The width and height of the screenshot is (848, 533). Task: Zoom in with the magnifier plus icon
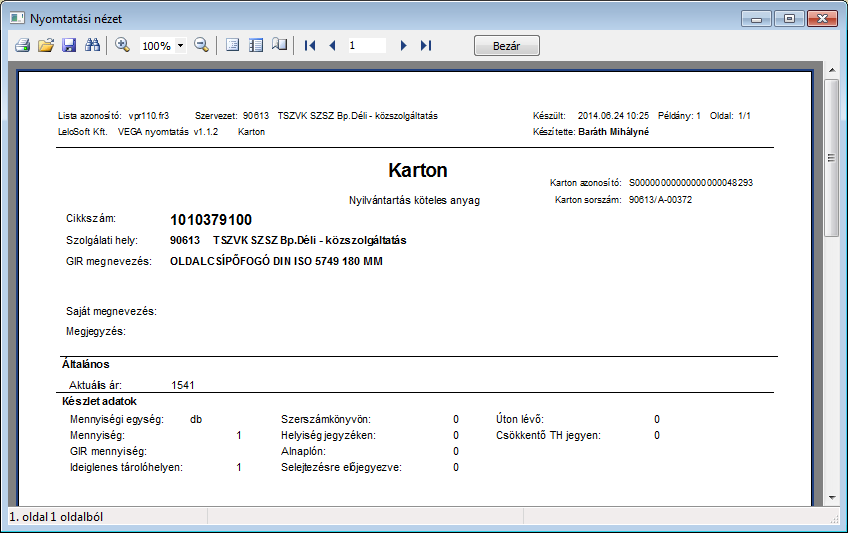122,45
